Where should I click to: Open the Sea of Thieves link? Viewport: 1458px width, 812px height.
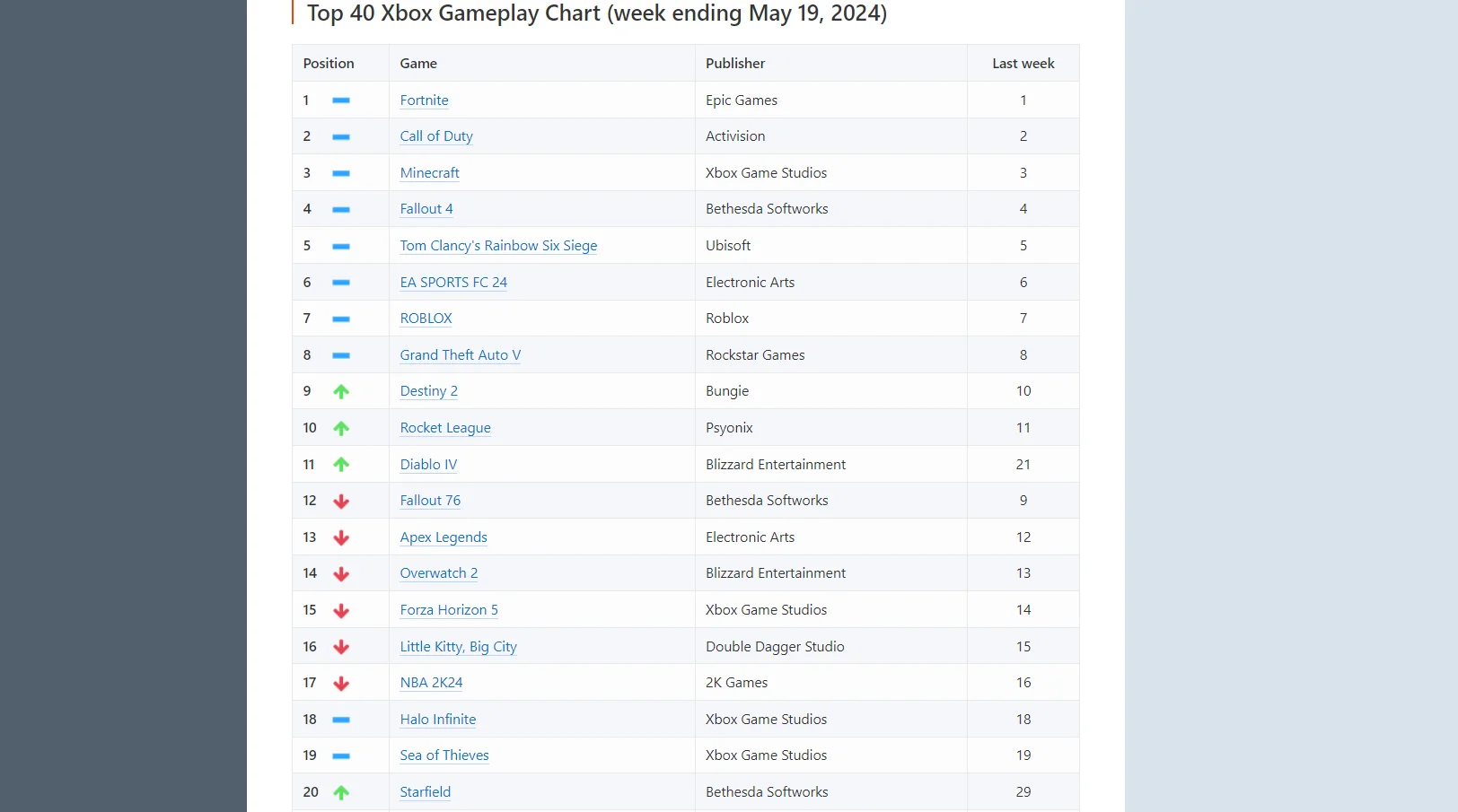click(444, 755)
